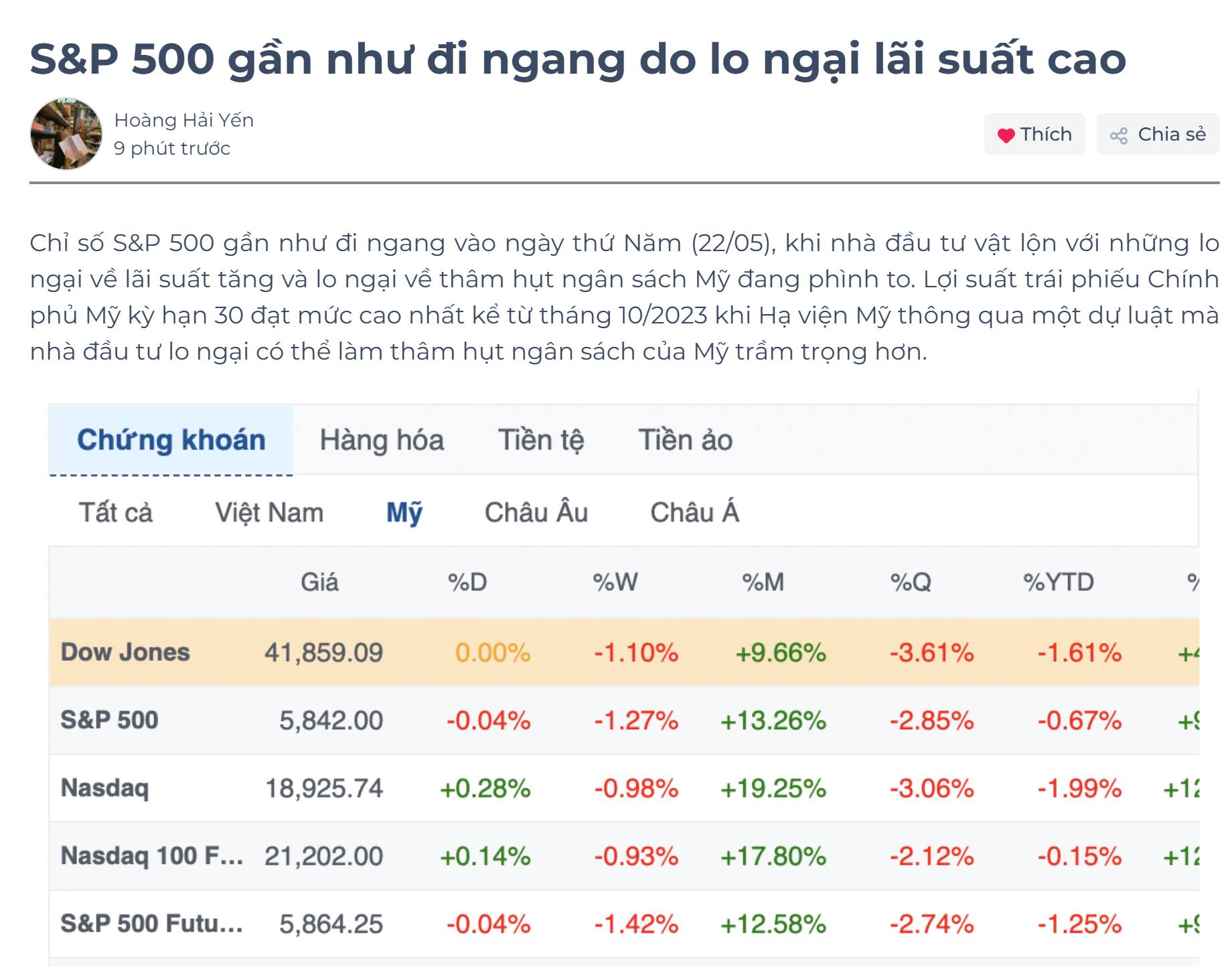This screenshot has width=1232, height=967.
Task: Click the share icon beside Chia sẻ
Action: click(1118, 136)
